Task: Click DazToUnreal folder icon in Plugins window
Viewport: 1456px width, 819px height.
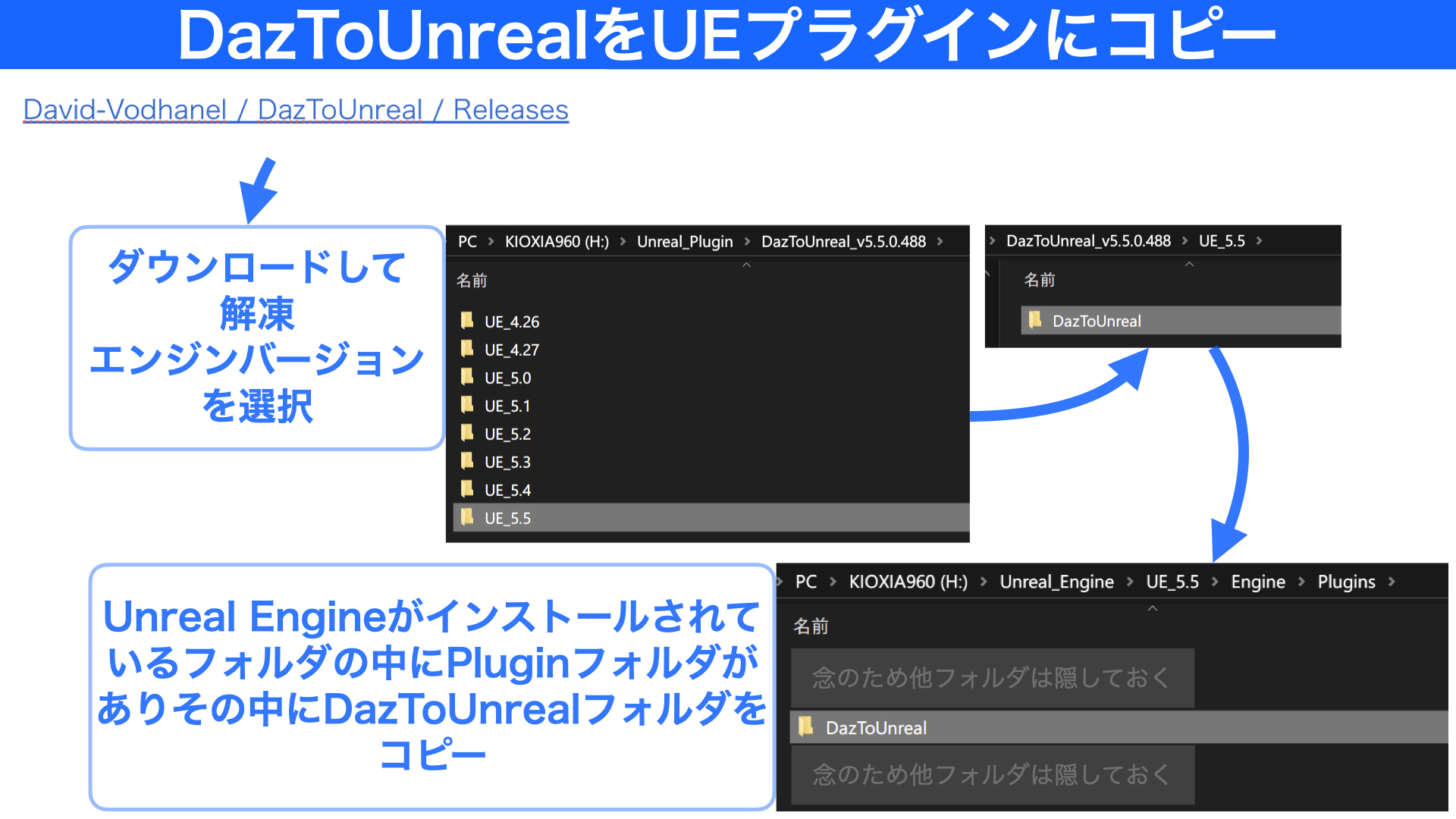Action: coord(806,727)
